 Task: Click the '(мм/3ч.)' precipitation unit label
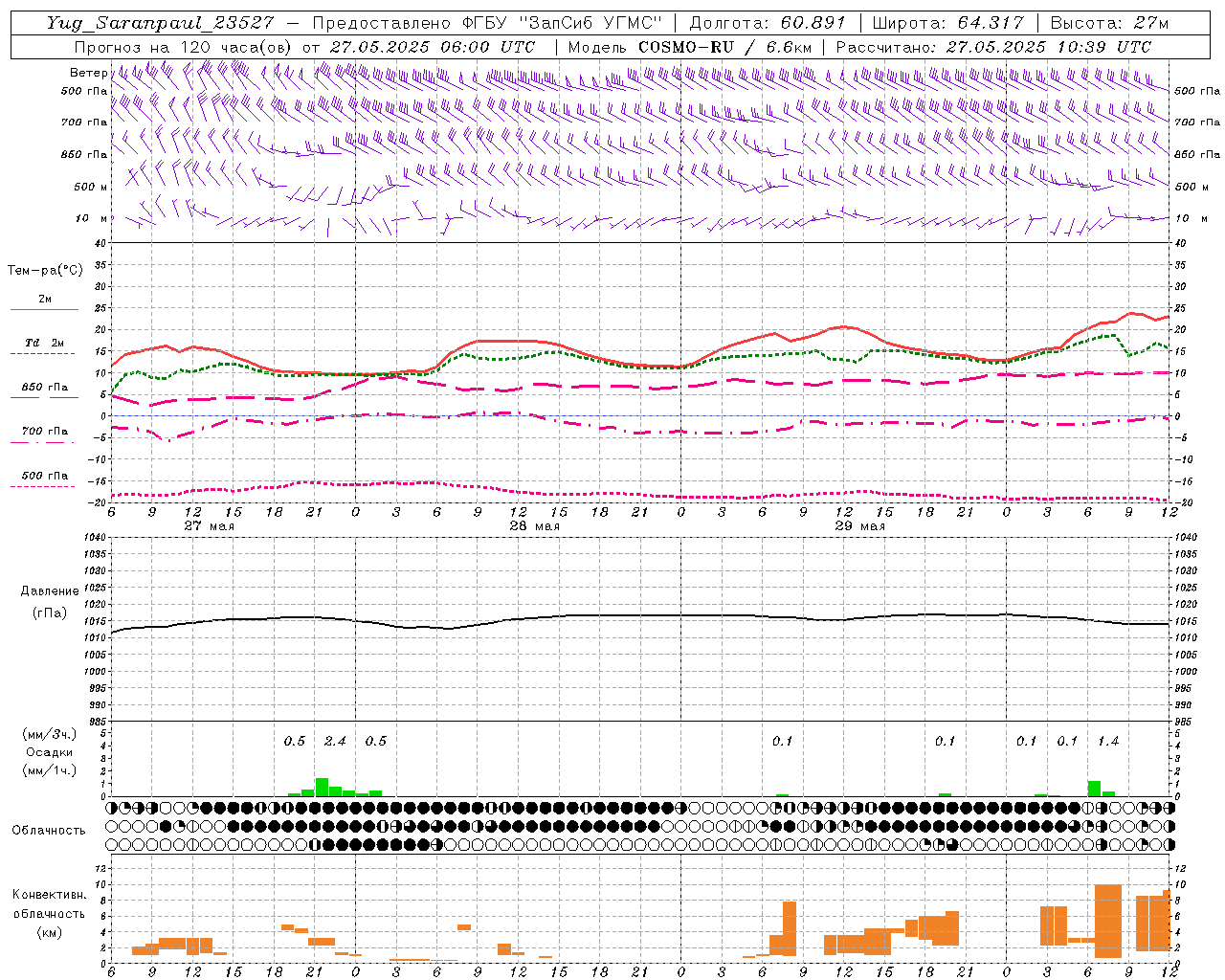(49, 734)
